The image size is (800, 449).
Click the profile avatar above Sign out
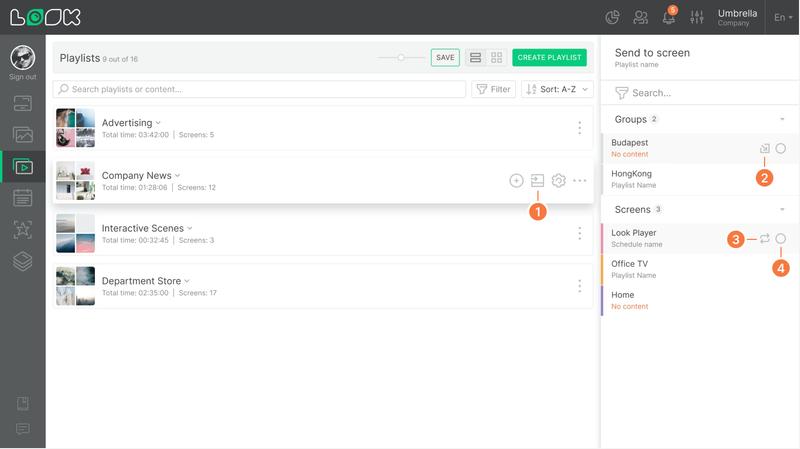tap(22, 58)
